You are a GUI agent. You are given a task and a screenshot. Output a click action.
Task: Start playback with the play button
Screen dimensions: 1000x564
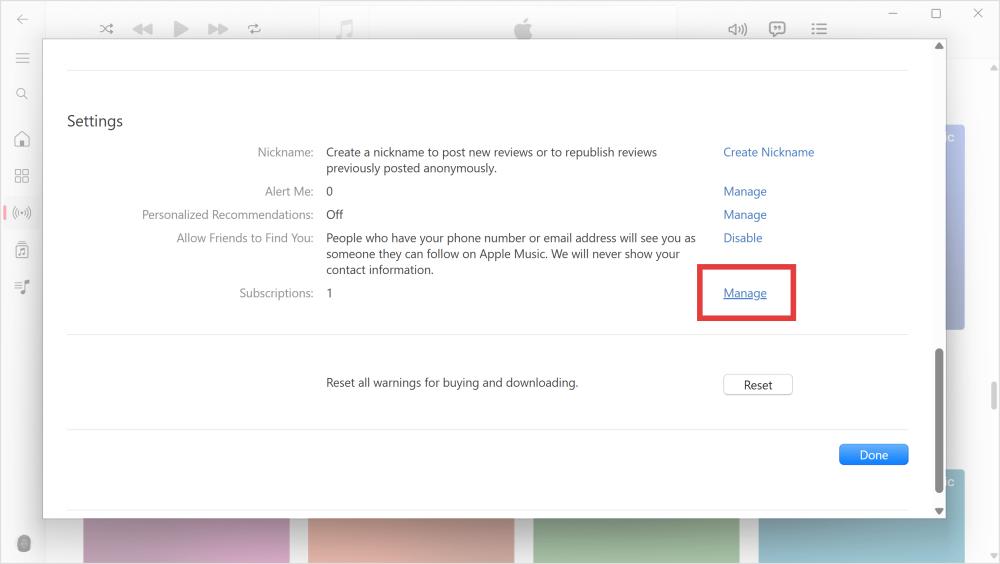(x=180, y=29)
